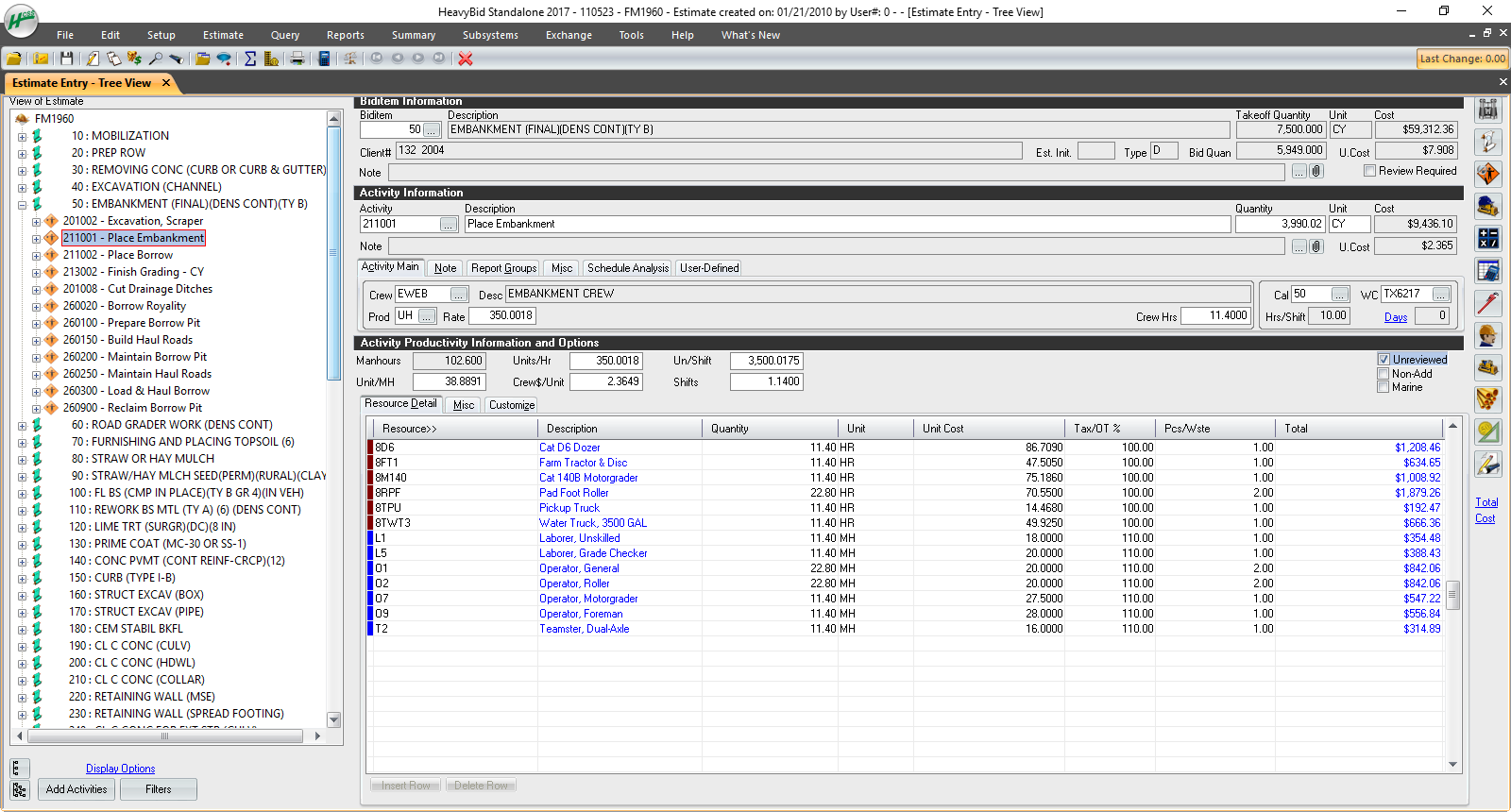Open the Subsystems menu
Screen dimensions: 1511x812
(490, 35)
